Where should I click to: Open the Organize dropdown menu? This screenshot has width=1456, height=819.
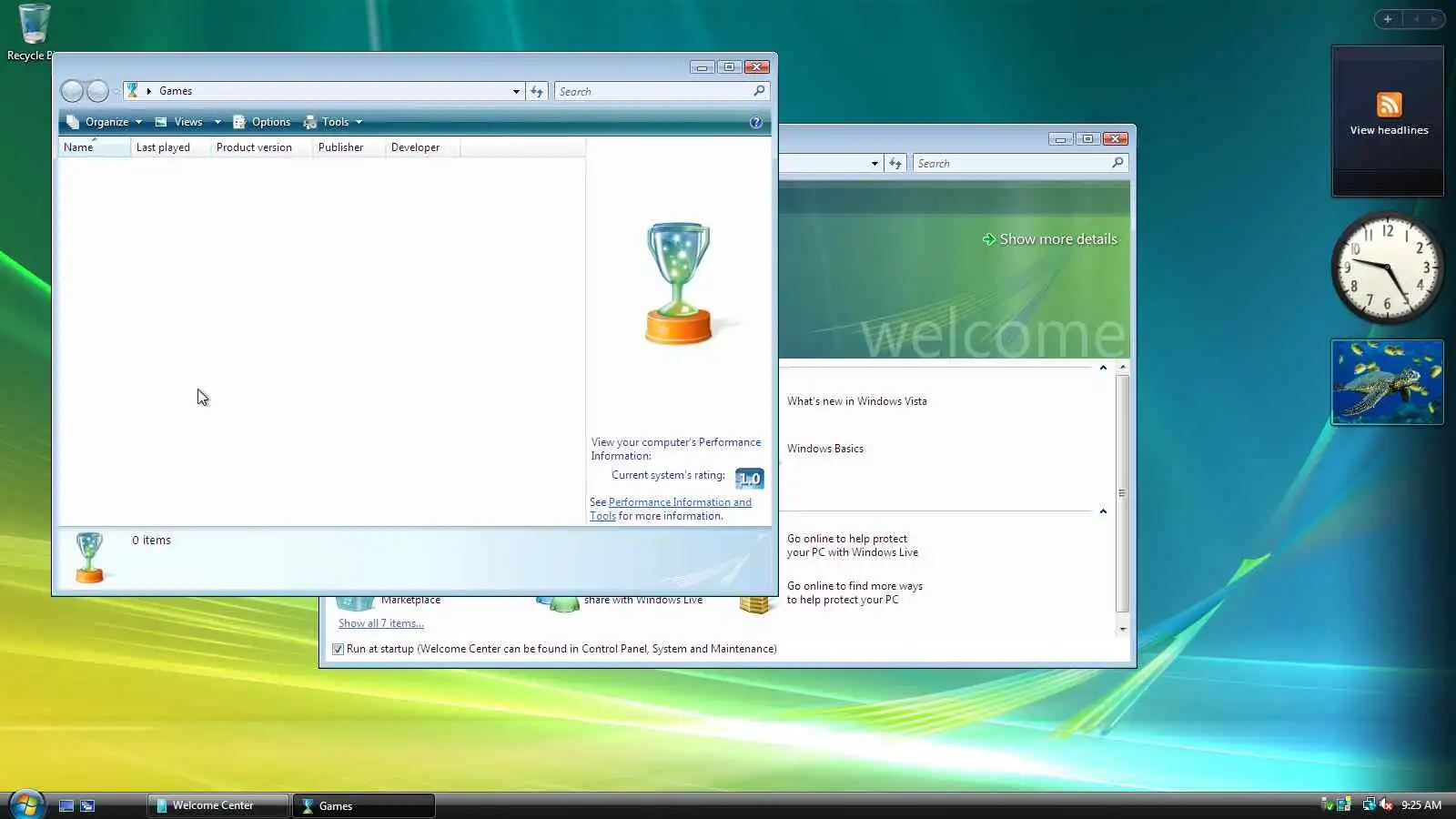104,122
